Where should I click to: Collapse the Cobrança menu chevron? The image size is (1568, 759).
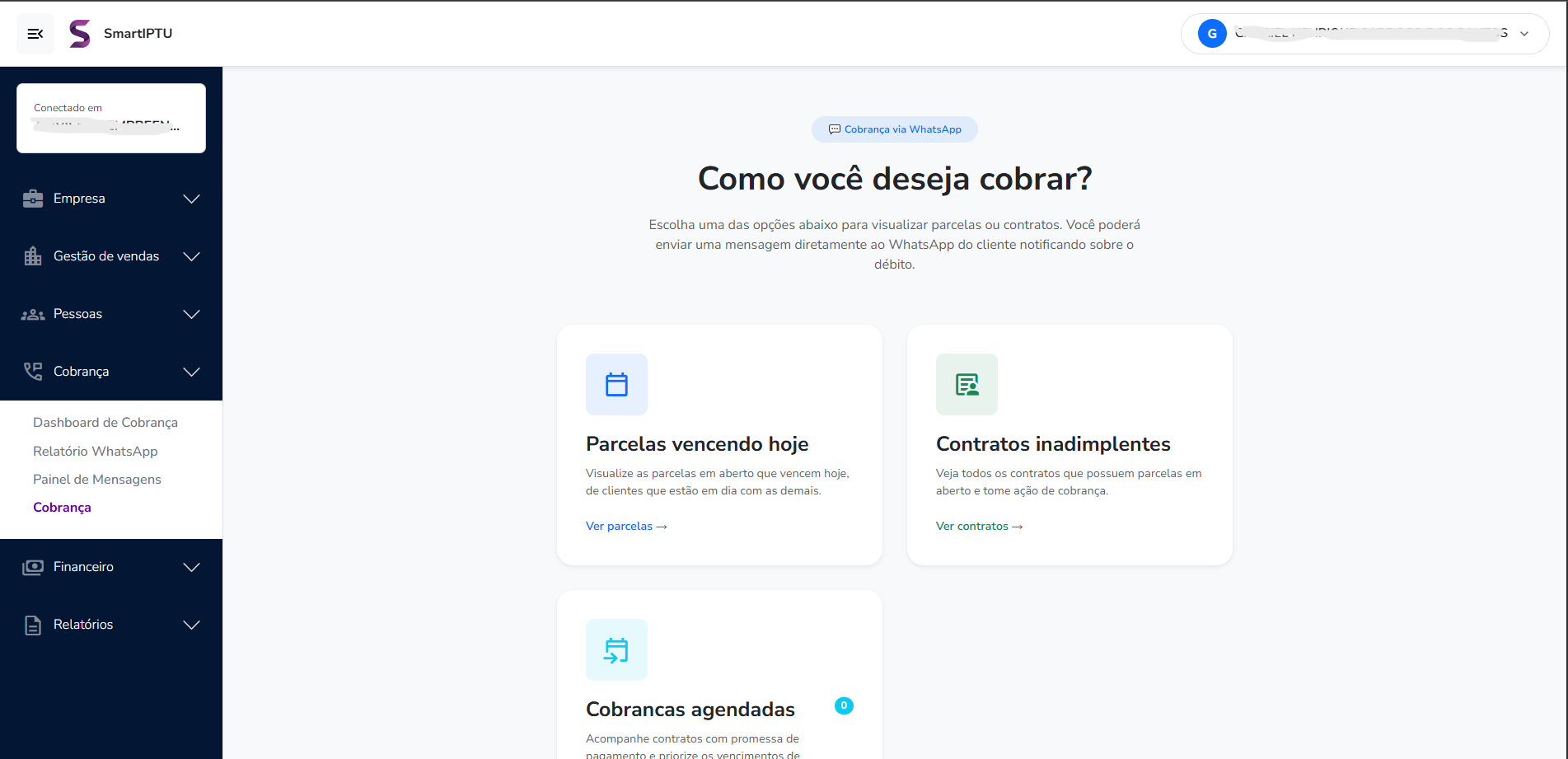[x=192, y=372]
